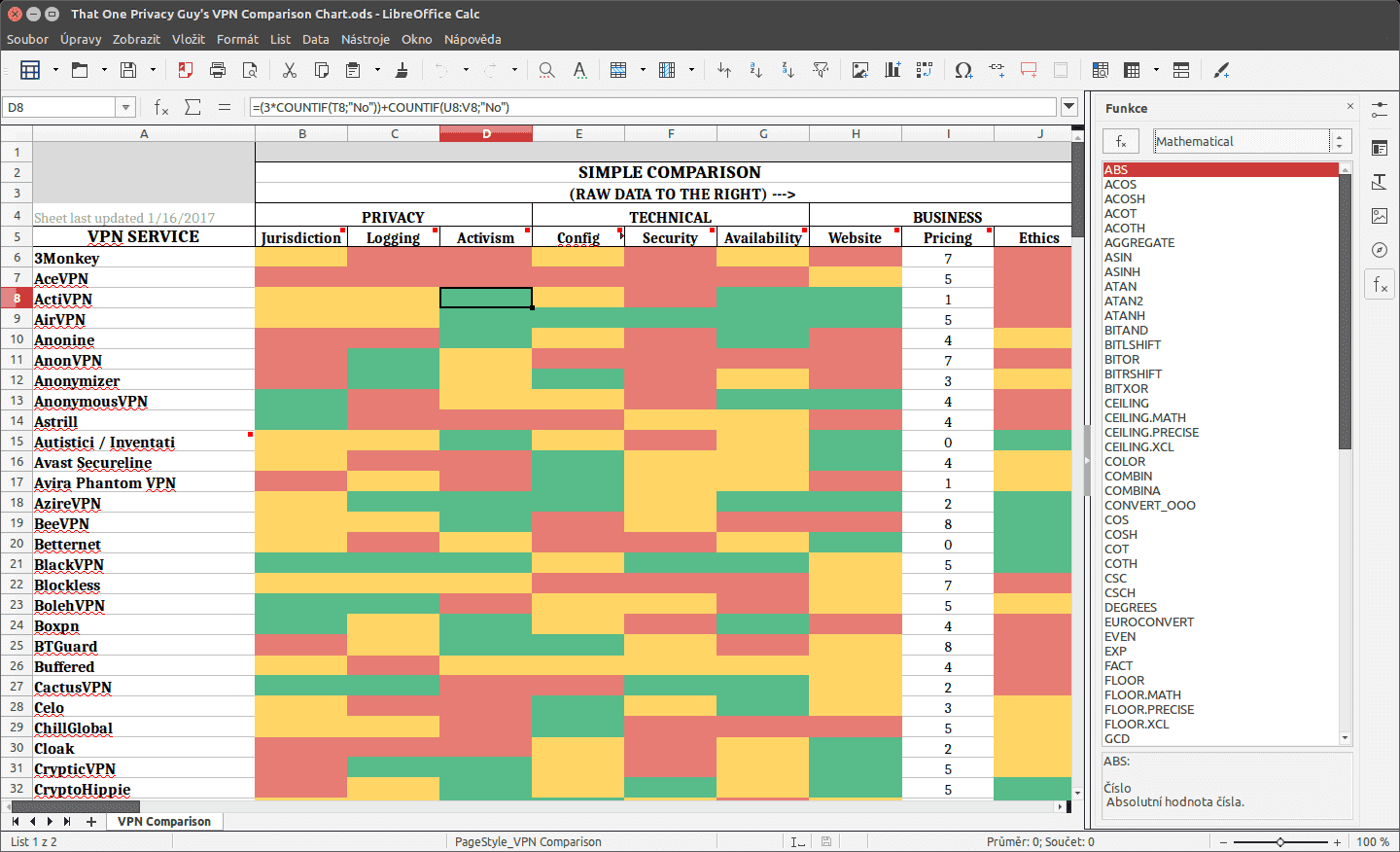Insert a hyperlink
This screenshot has width=1400, height=852.
[997, 70]
